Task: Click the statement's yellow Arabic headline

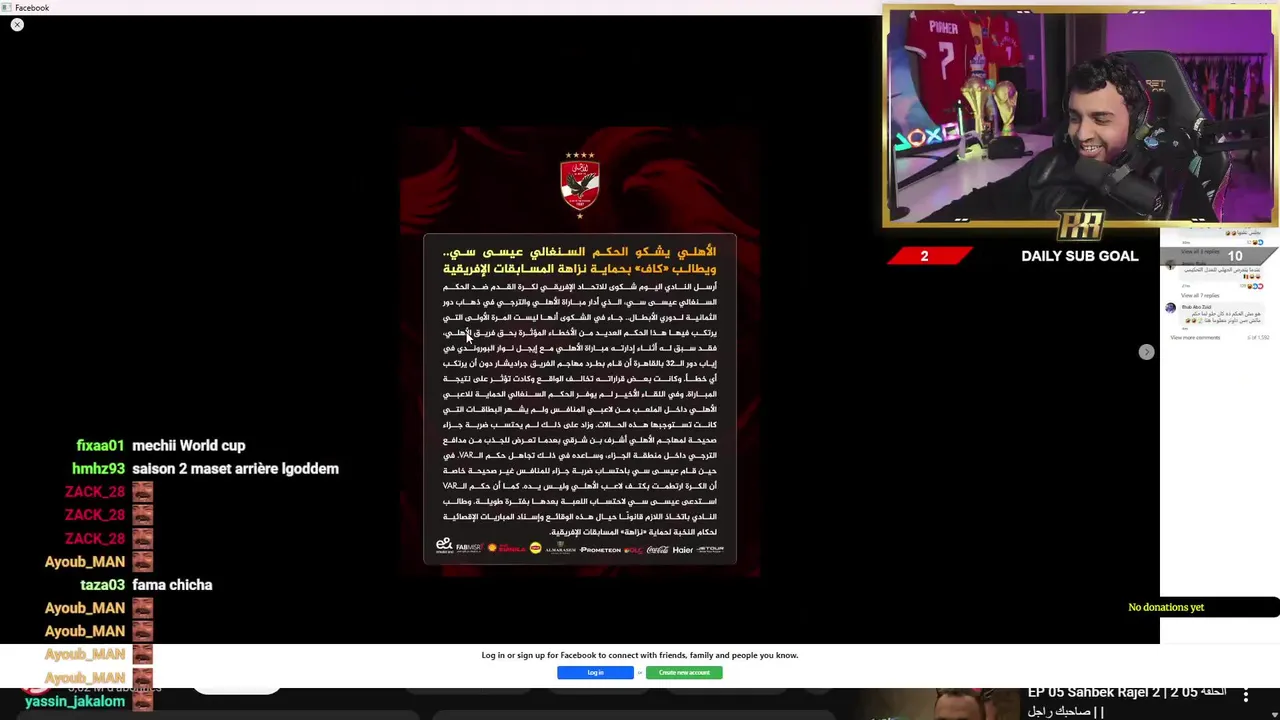Action: click(580, 260)
